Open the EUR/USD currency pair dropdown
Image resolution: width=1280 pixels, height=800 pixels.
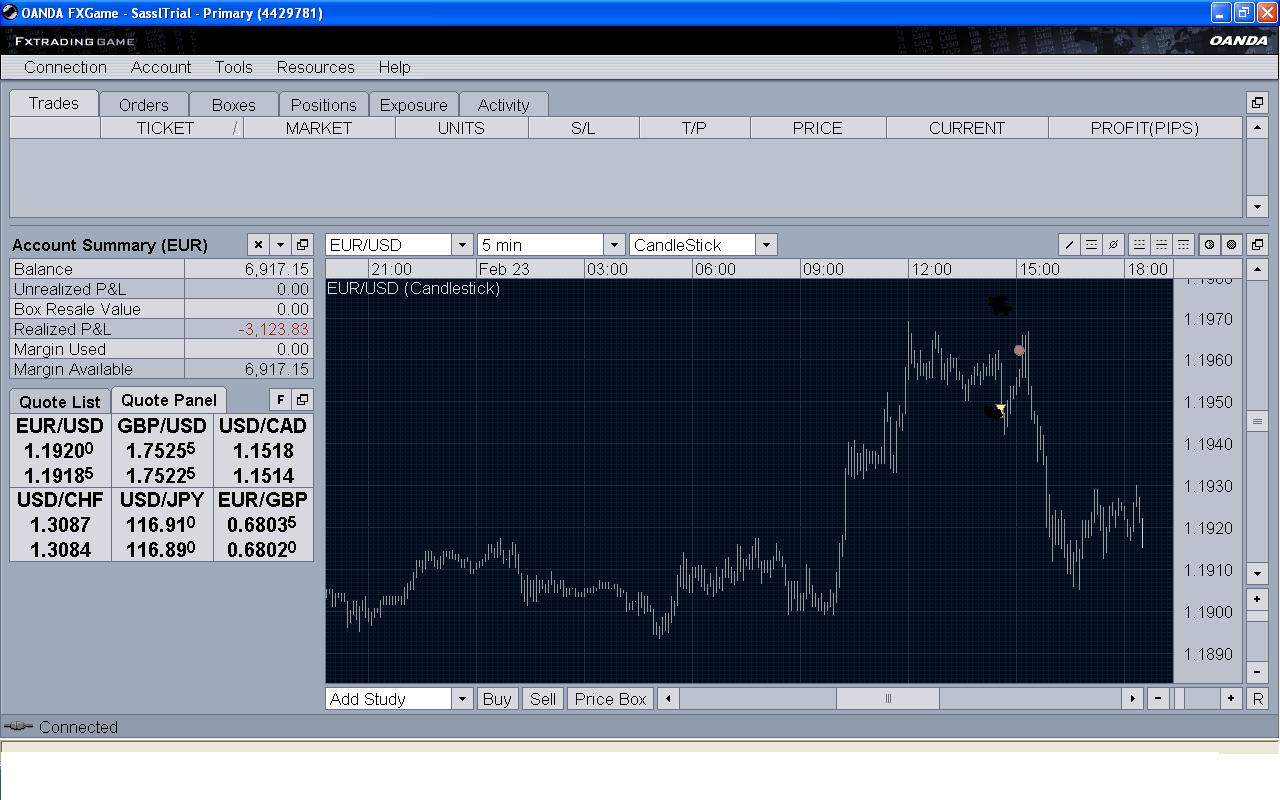pos(462,245)
